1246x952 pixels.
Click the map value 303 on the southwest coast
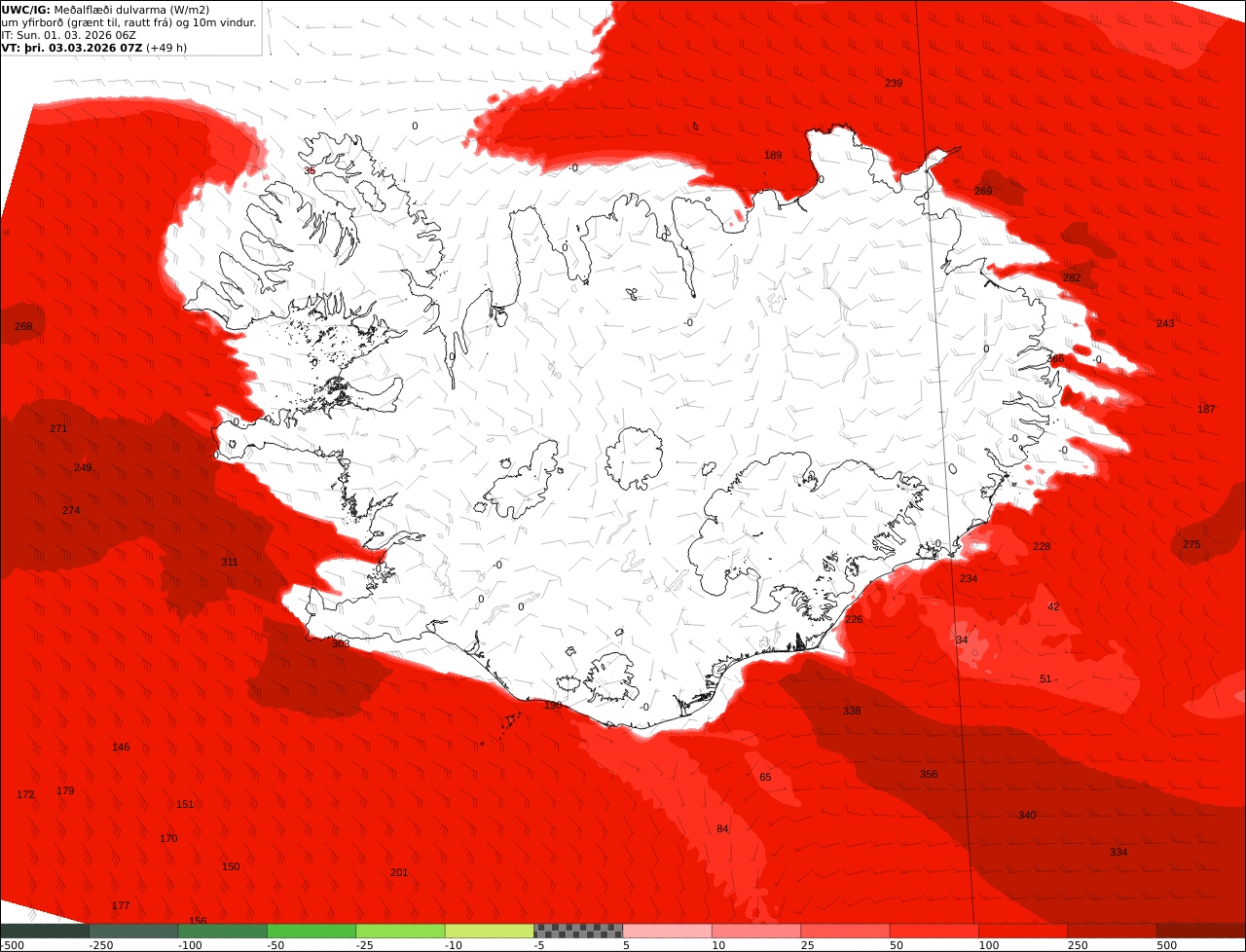tap(340, 643)
